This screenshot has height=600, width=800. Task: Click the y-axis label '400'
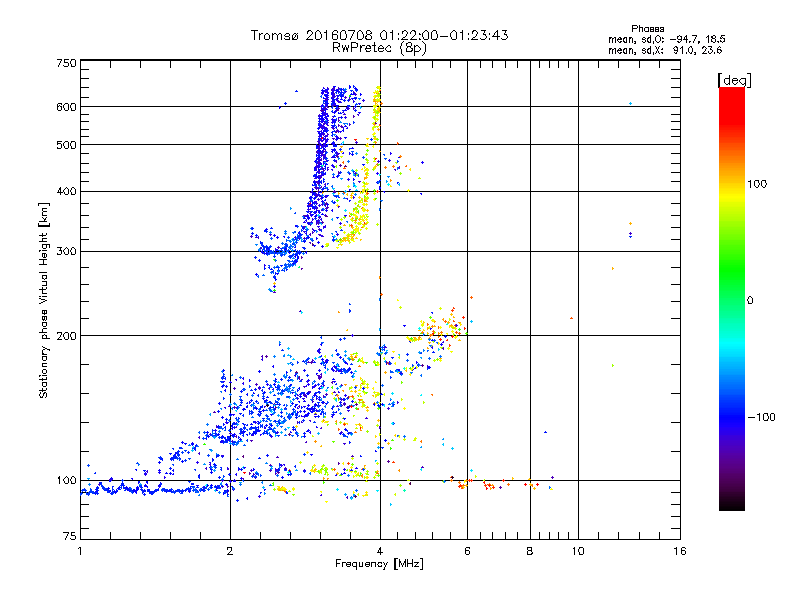(x=66, y=192)
